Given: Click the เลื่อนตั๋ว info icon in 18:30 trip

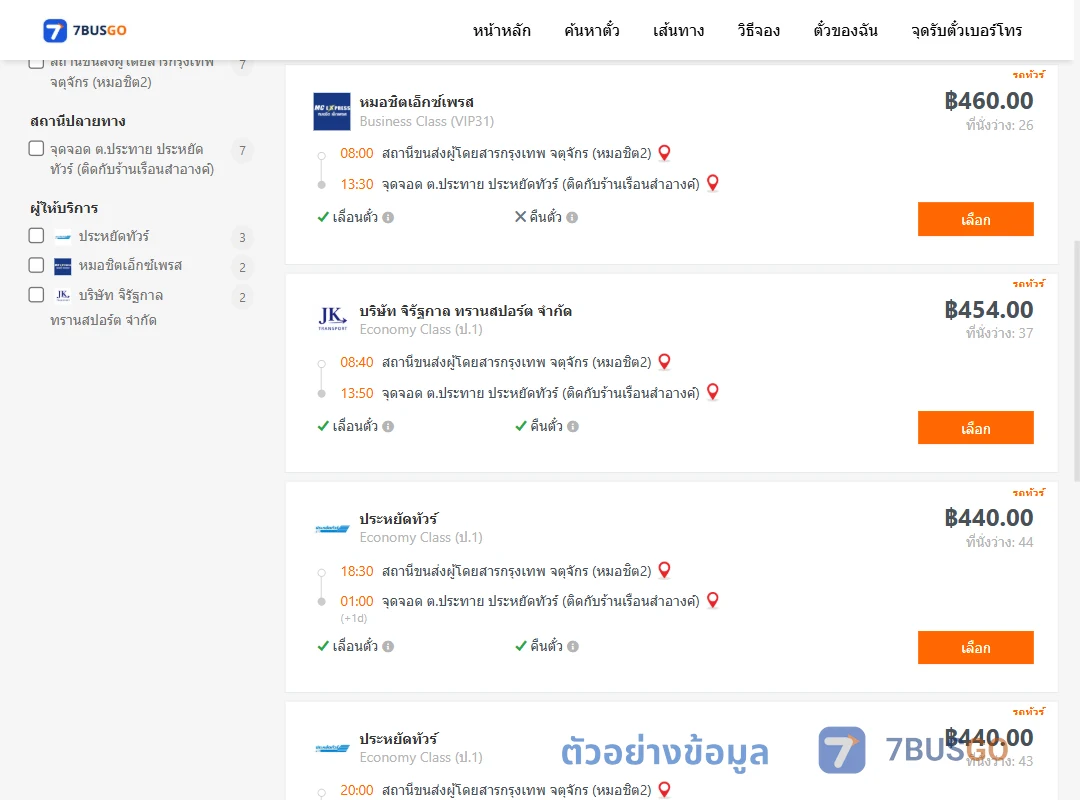Looking at the screenshot, I should tap(388, 646).
